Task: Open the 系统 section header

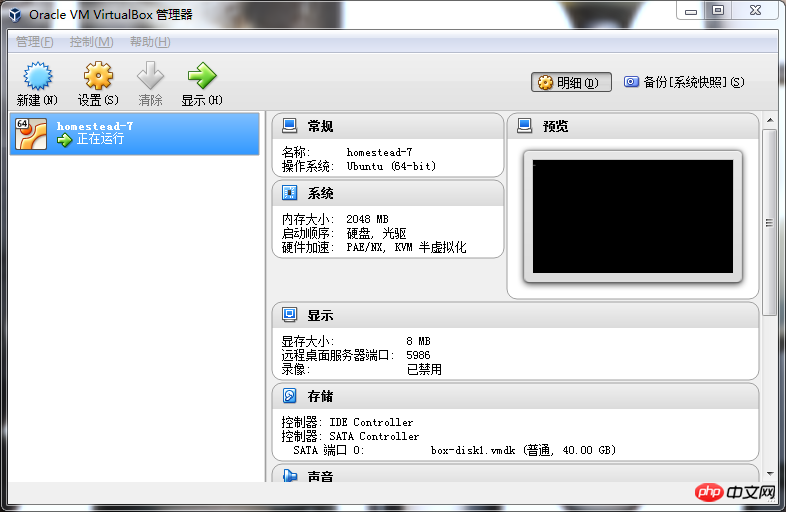Action: point(388,193)
